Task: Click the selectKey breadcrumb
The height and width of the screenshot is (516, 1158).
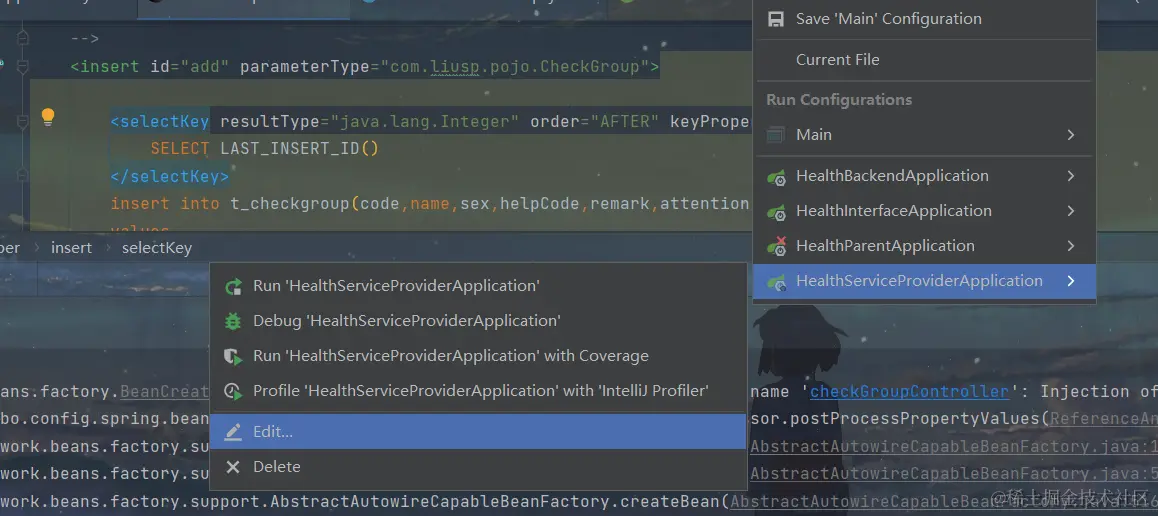Action: (x=157, y=248)
